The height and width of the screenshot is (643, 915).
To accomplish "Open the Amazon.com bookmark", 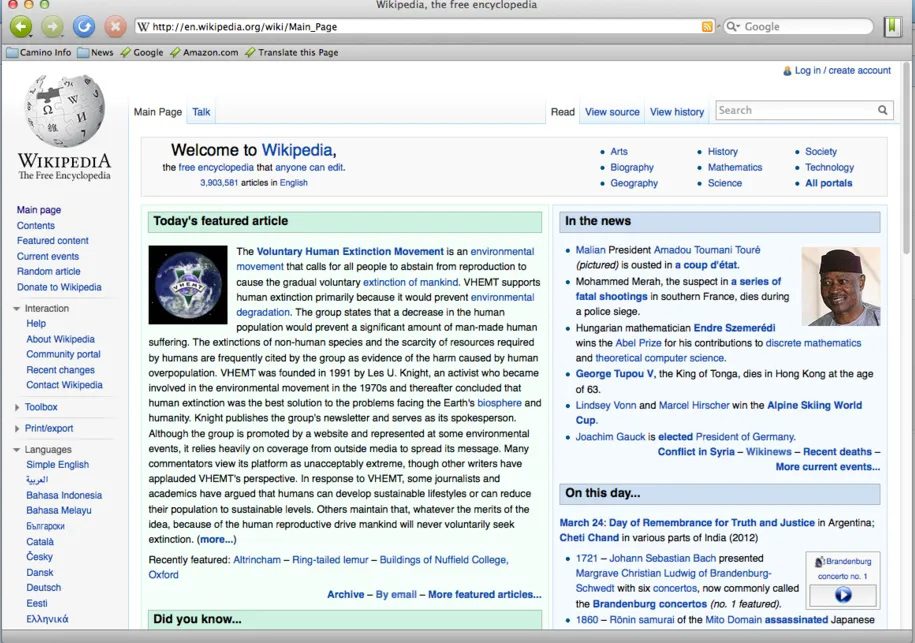I will click(204, 53).
